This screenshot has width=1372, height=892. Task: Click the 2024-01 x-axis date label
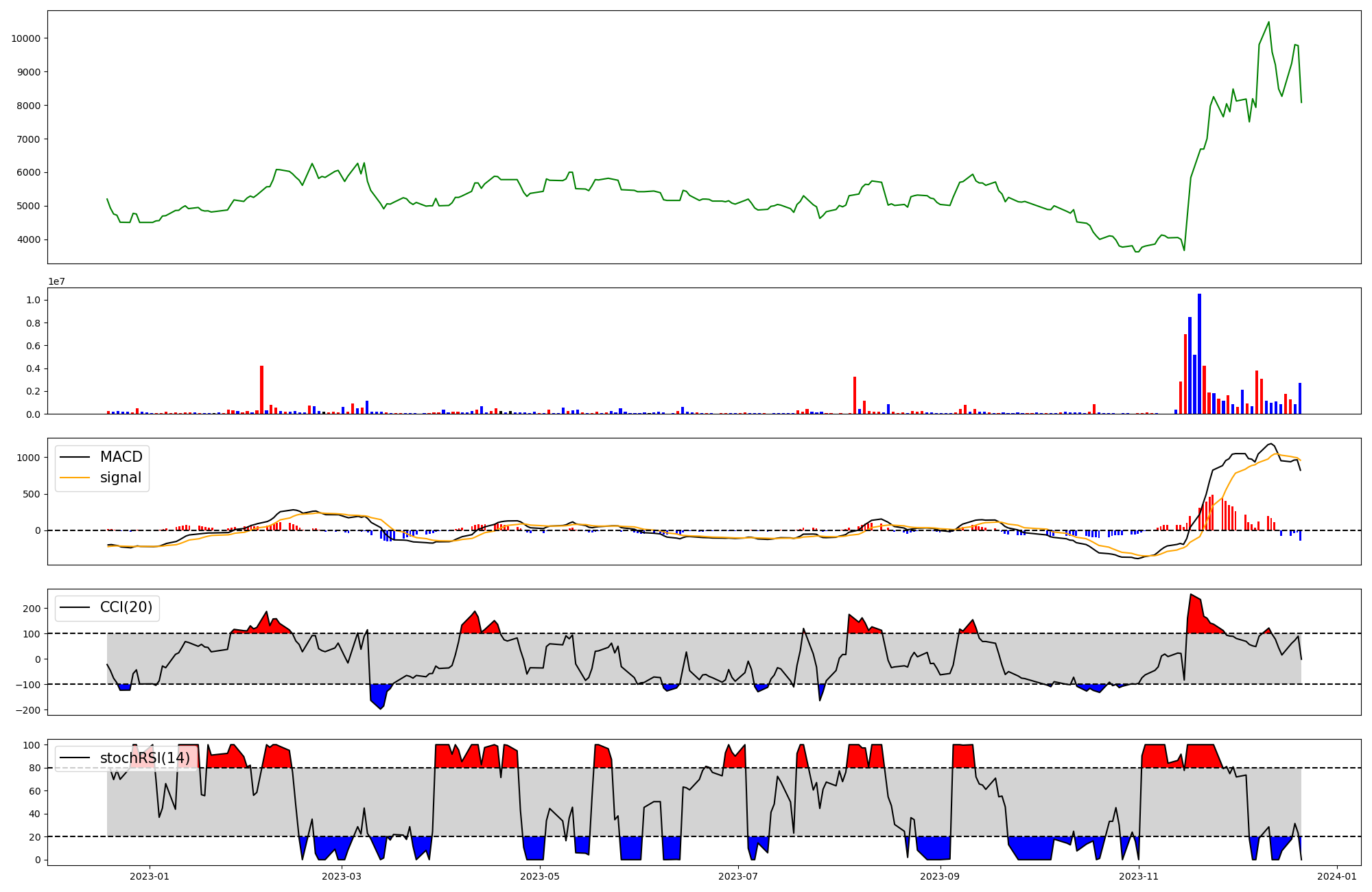1337,876
